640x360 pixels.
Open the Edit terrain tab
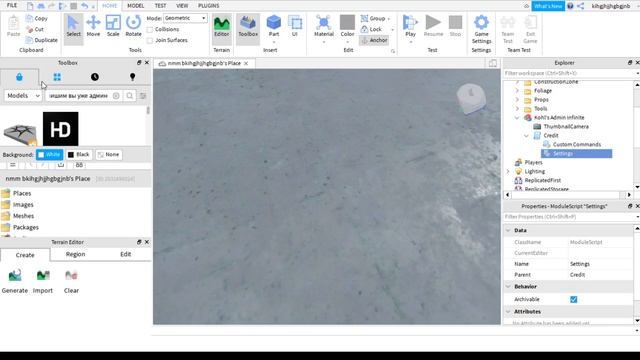[125, 254]
